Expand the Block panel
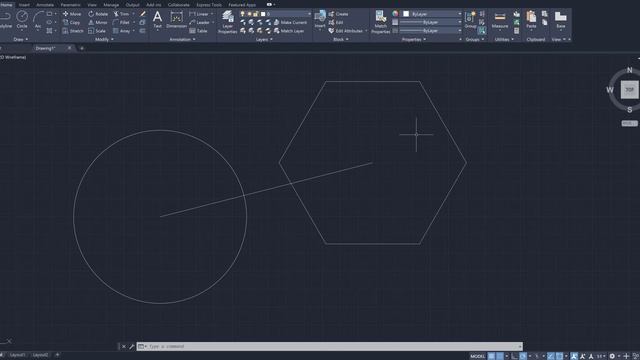The width and height of the screenshot is (640, 360). (341, 40)
